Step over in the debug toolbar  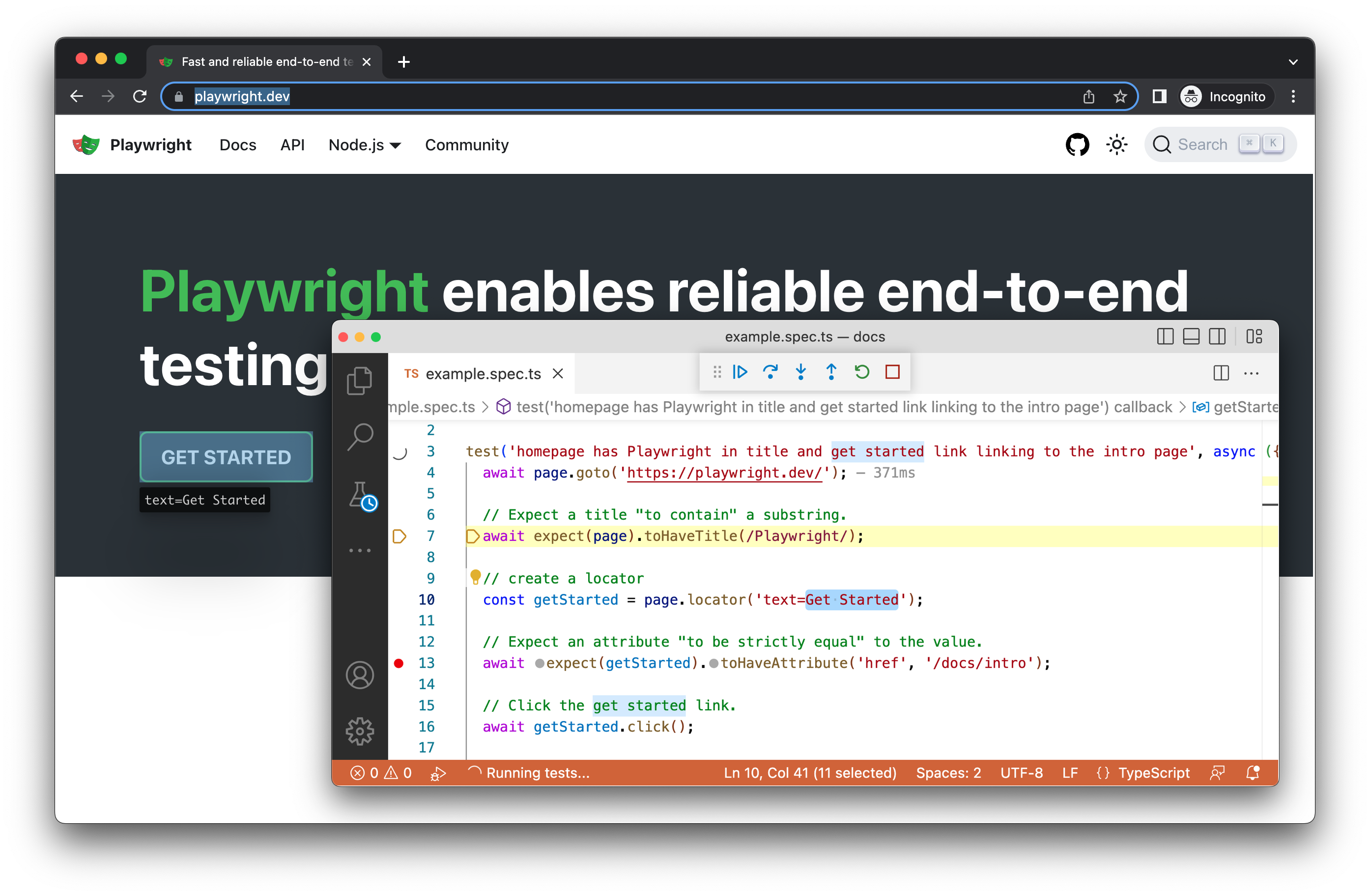(x=771, y=372)
